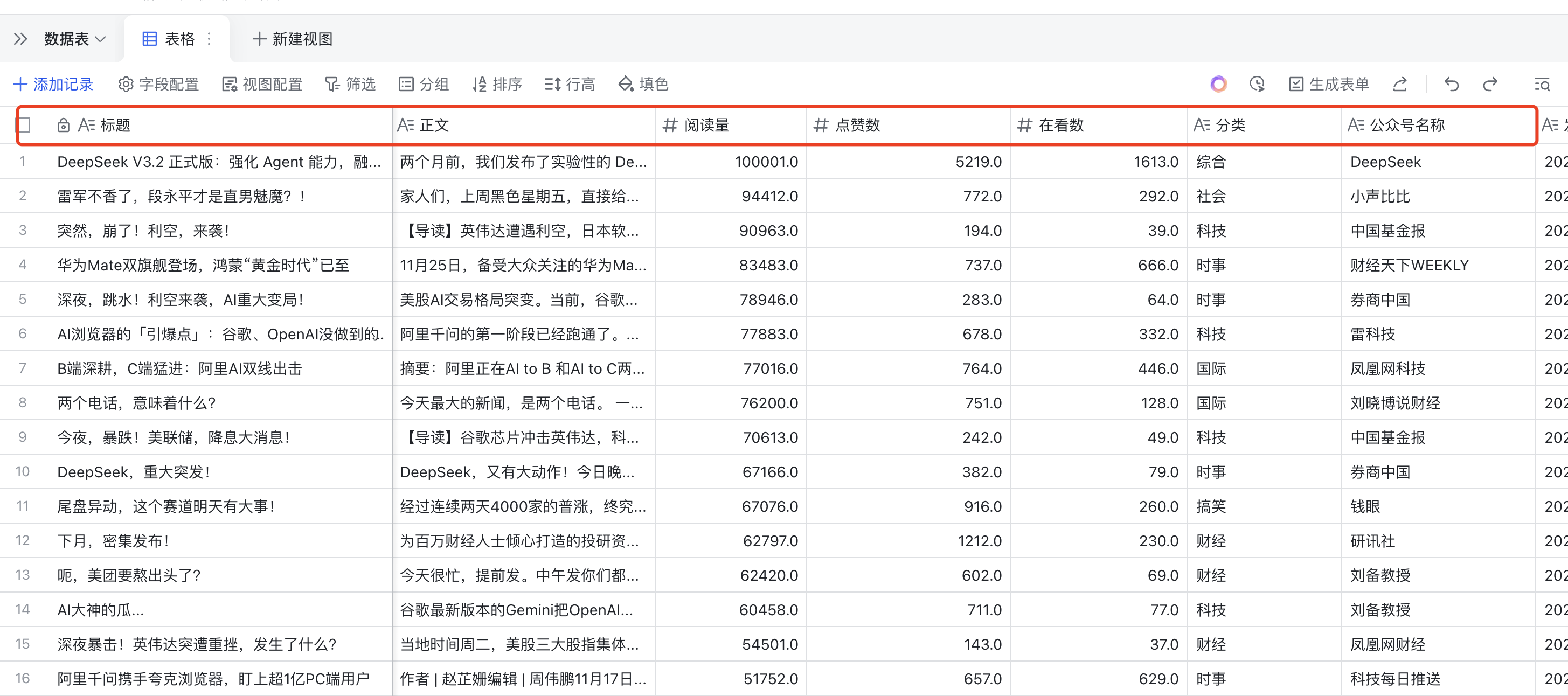Open the AI assistant (colorful circle icon)
Screen dimensions: 1568x696
pyautogui.click(x=1217, y=84)
